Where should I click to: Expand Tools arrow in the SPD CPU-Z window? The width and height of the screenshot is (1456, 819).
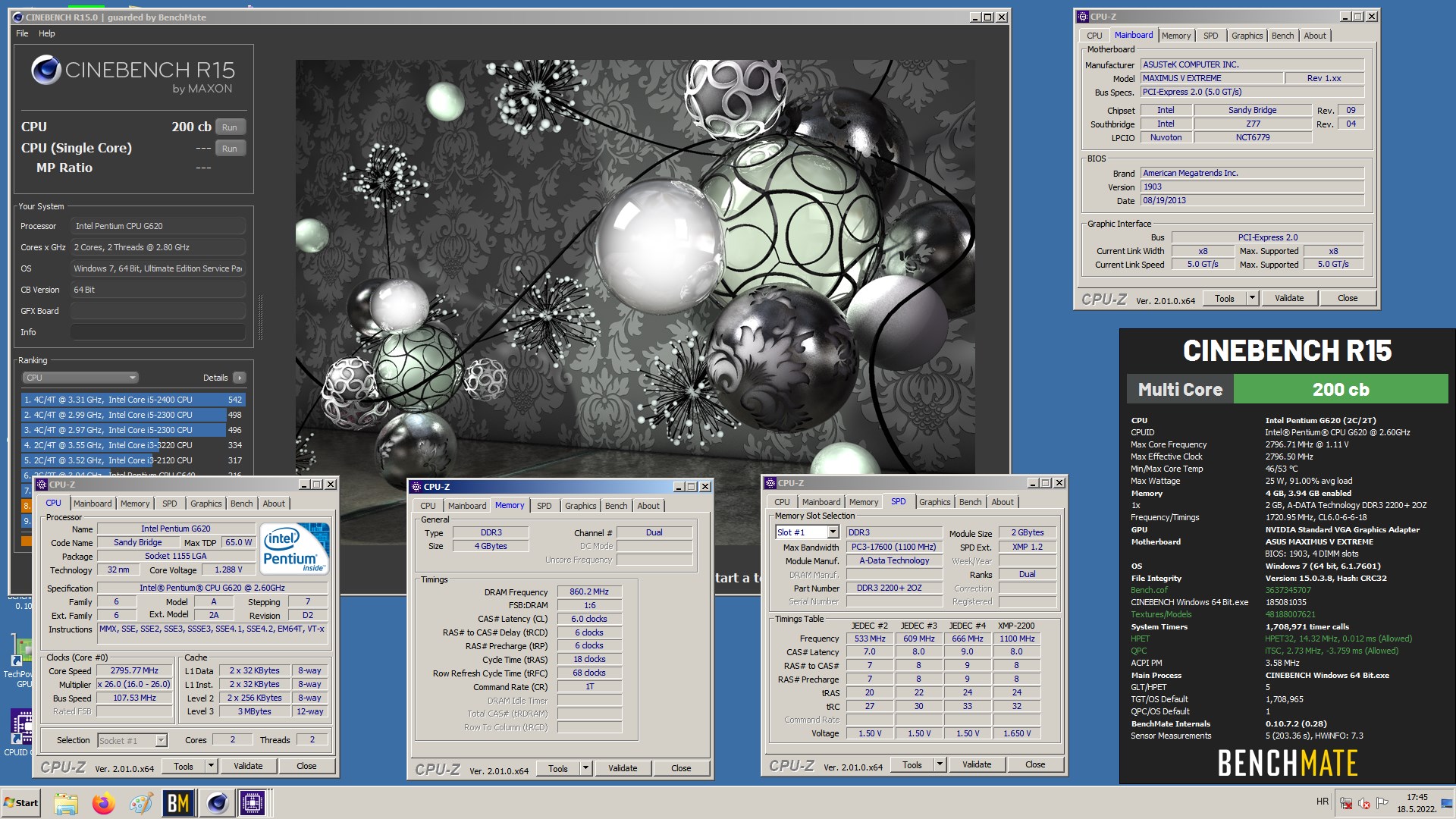click(940, 764)
